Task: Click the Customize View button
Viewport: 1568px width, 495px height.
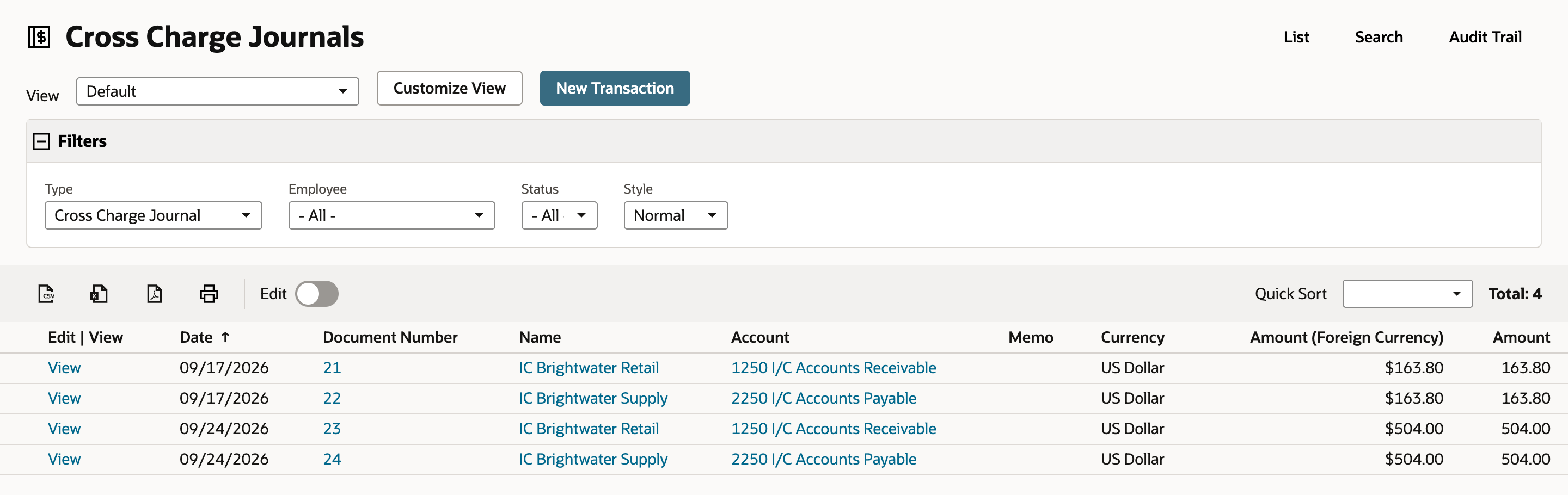Action: (x=449, y=88)
